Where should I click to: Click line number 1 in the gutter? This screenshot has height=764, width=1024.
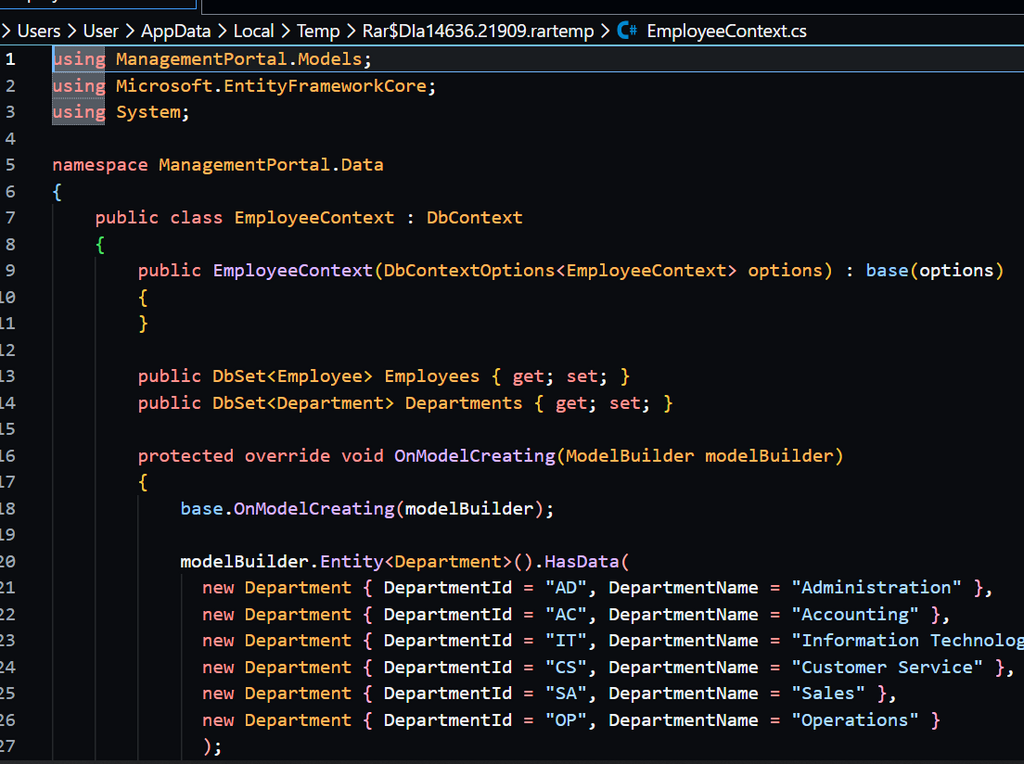click(x=10, y=59)
